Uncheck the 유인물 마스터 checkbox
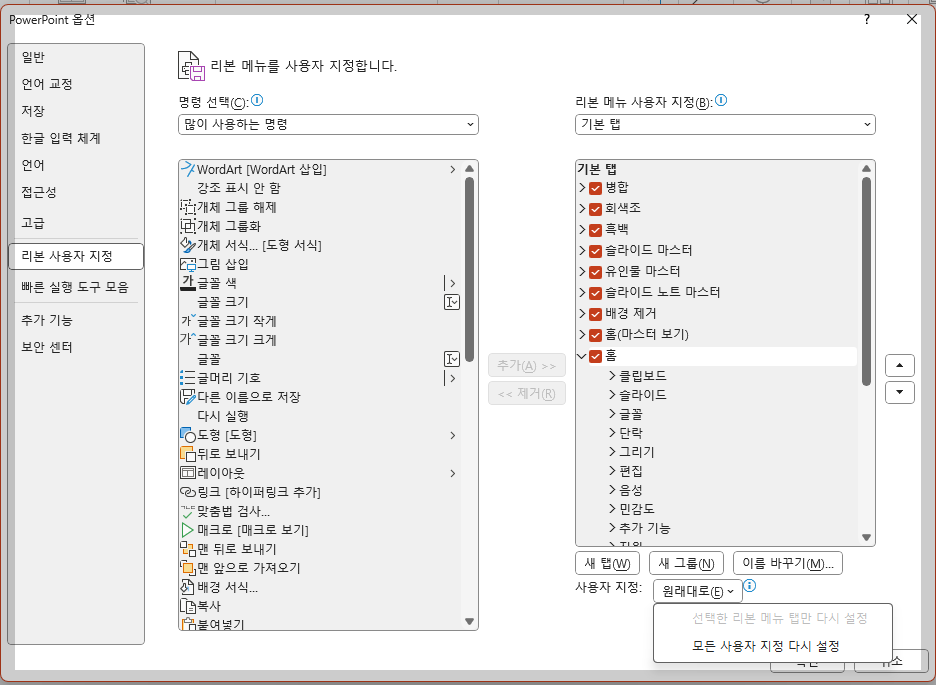This screenshot has height=685, width=936. (x=595, y=272)
